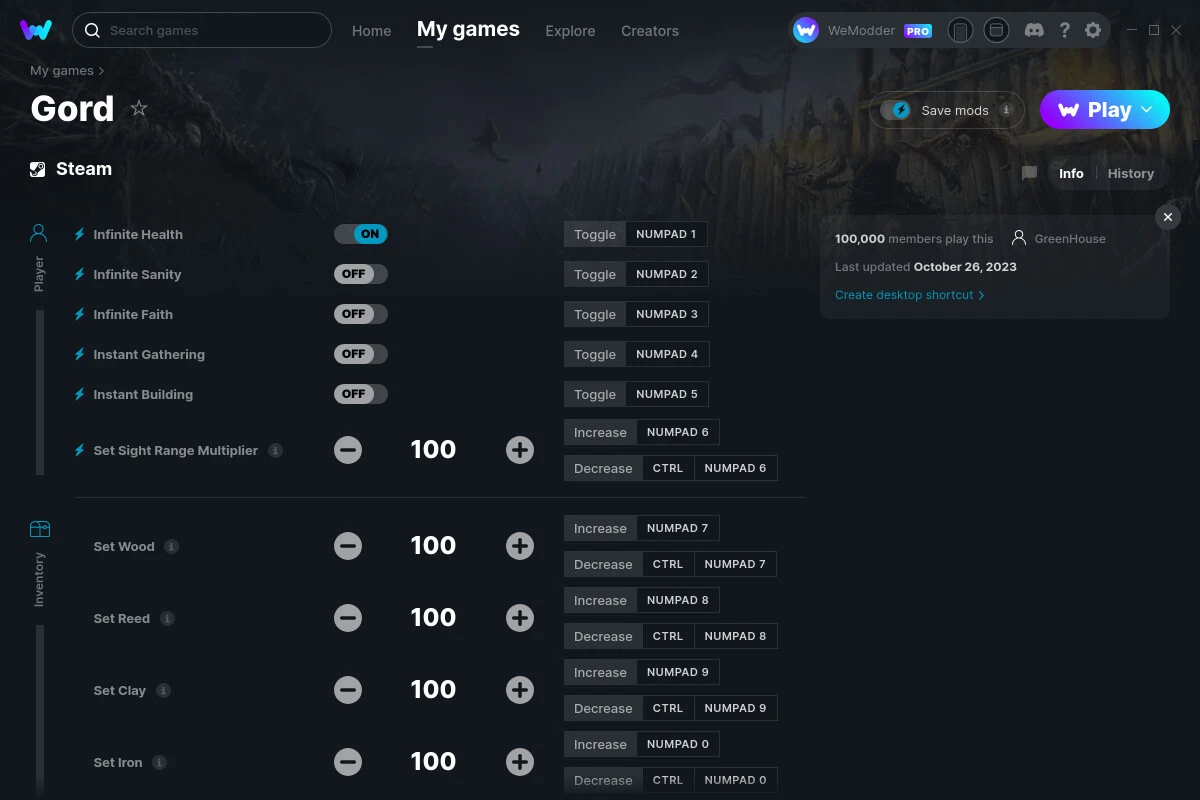The height and width of the screenshot is (800, 1200).
Task: Select the Inventory category icon
Action: pyautogui.click(x=39, y=529)
